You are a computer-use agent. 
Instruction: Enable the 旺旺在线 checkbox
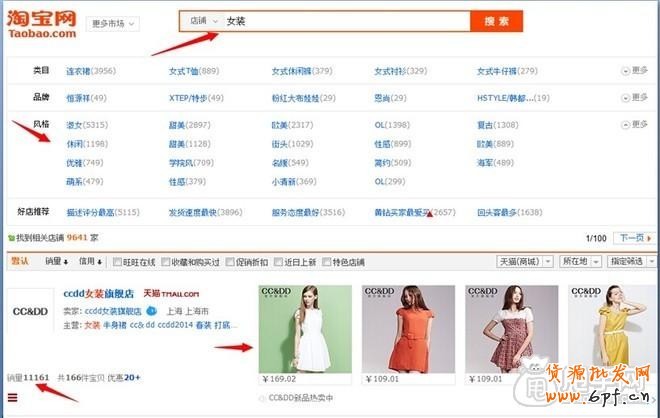coord(117,262)
